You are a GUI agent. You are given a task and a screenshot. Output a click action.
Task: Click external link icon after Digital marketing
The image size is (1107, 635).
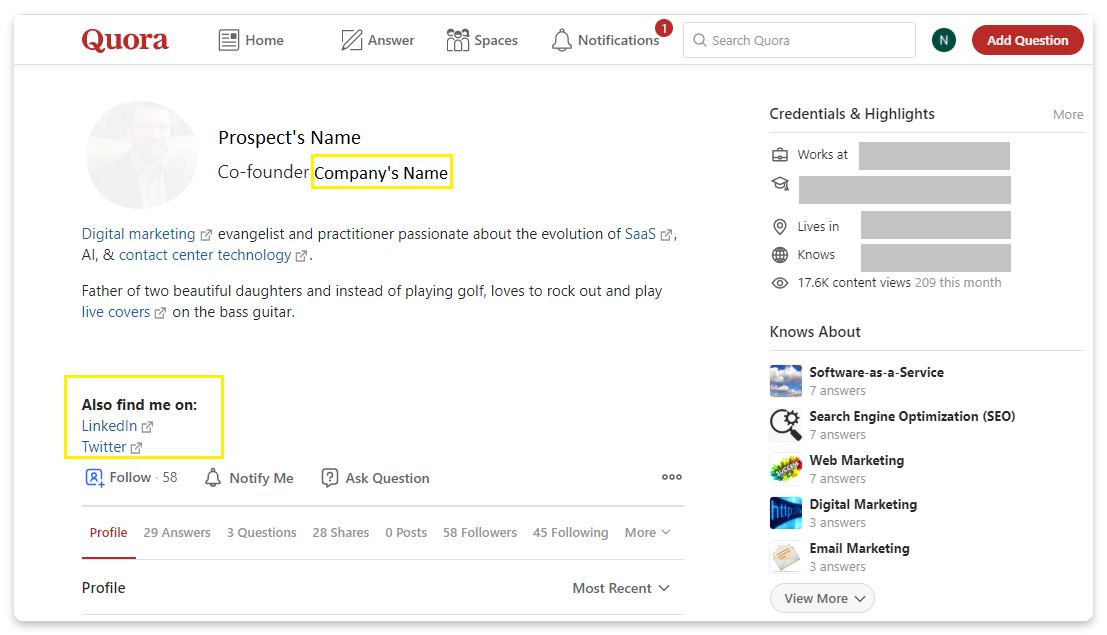click(x=206, y=235)
